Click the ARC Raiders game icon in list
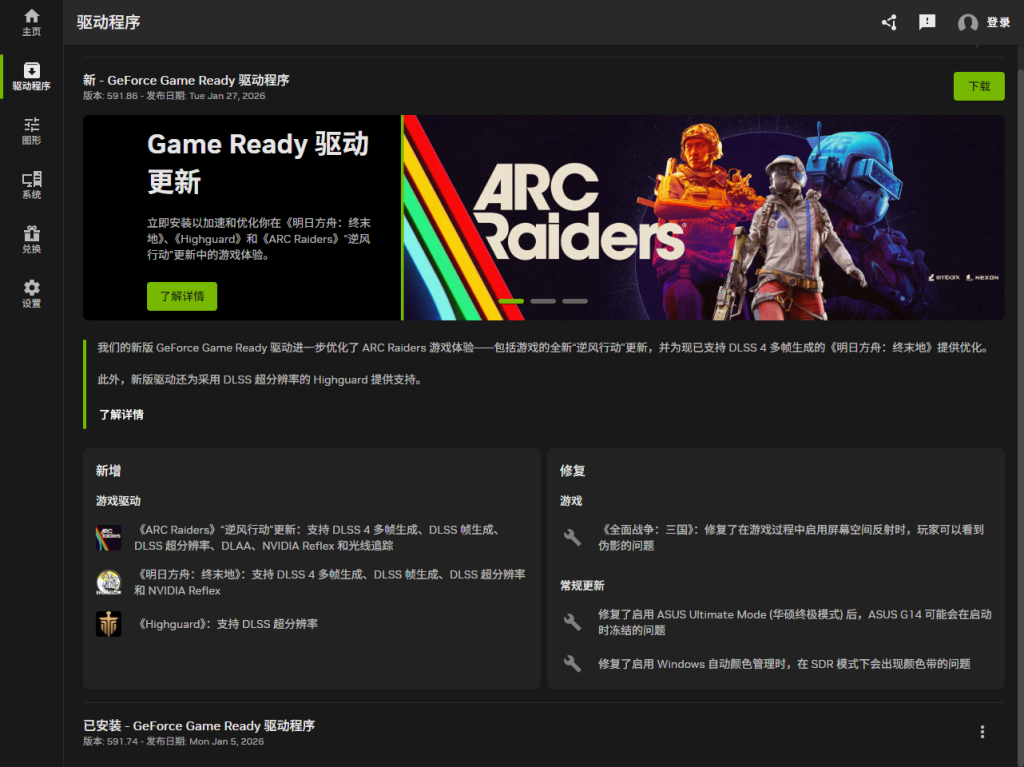The height and width of the screenshot is (767, 1024). click(x=108, y=538)
